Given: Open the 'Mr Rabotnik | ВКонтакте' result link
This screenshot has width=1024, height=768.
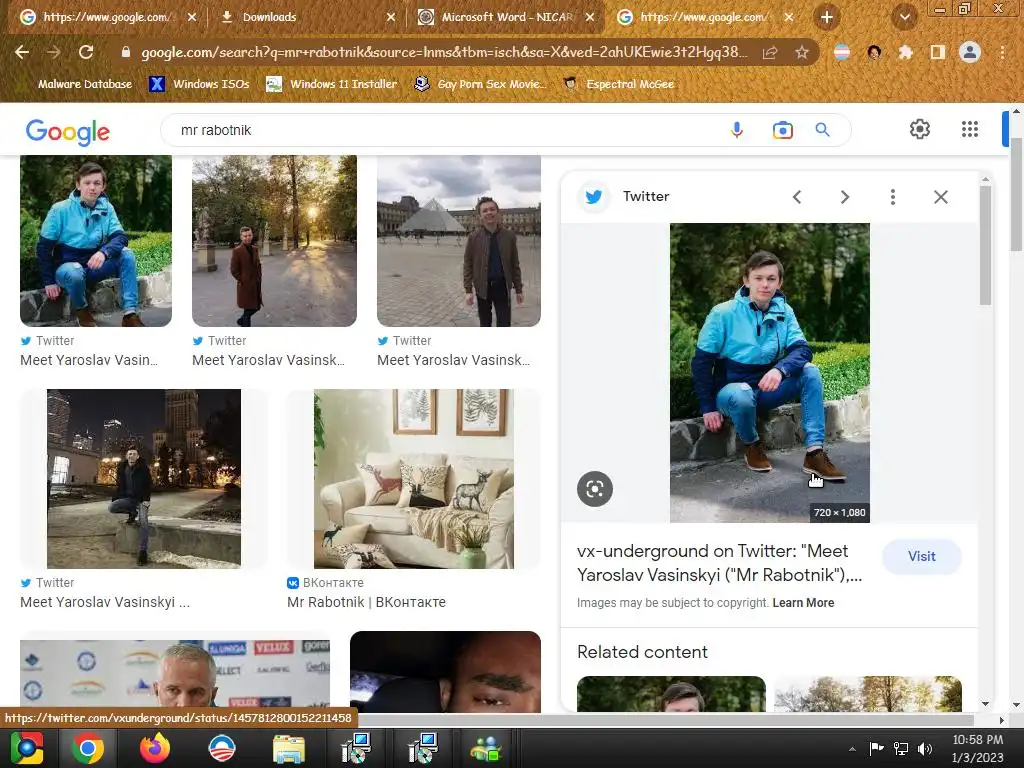Looking at the screenshot, I should click(366, 602).
